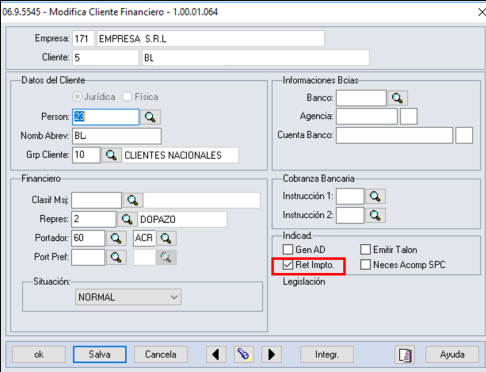Click the ok button
This screenshot has width=486, height=372.
39,354
